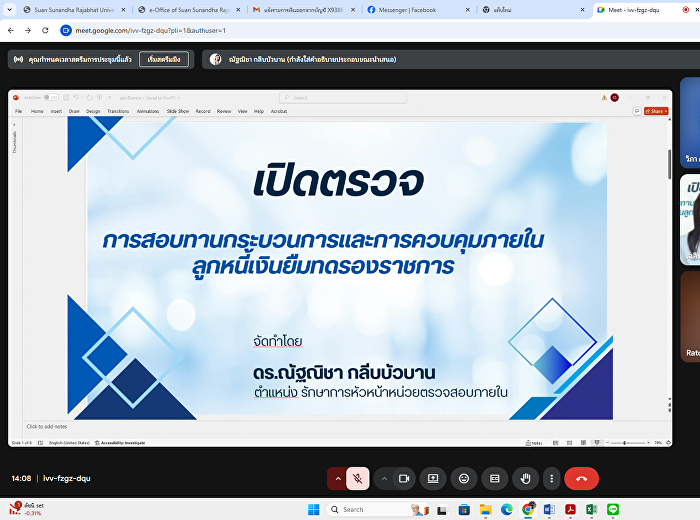Switch to the Gmail tab
This screenshot has width=700, height=520.
(304, 9)
